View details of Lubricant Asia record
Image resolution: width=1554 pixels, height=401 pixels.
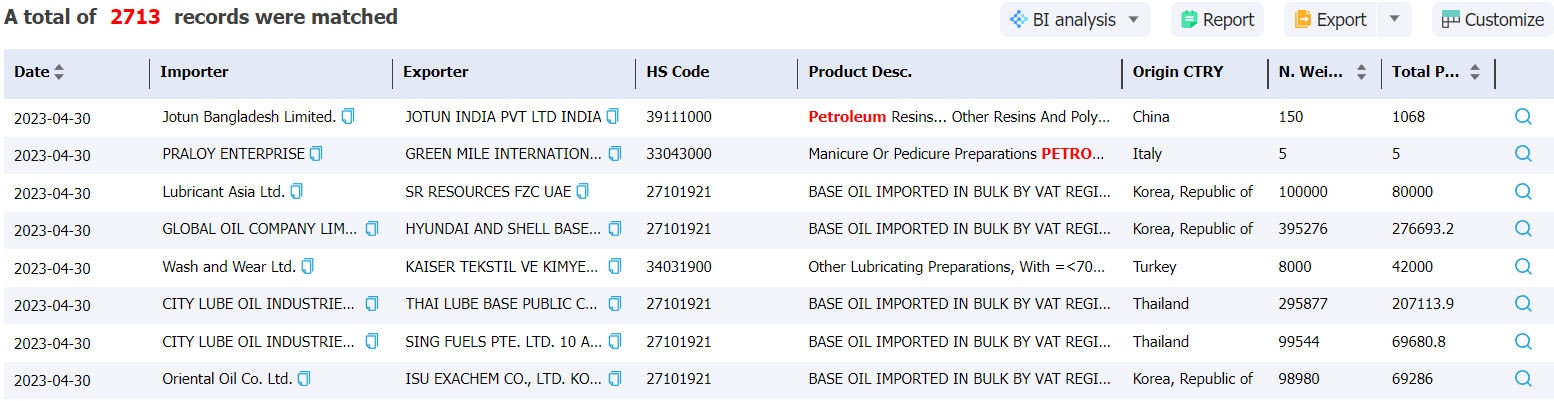tap(1523, 191)
